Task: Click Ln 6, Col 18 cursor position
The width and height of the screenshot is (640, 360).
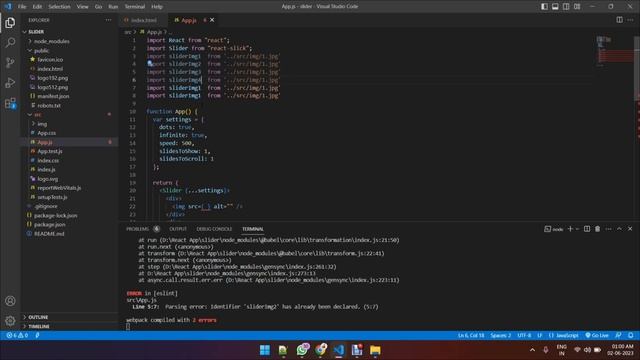Action: tap(471, 336)
